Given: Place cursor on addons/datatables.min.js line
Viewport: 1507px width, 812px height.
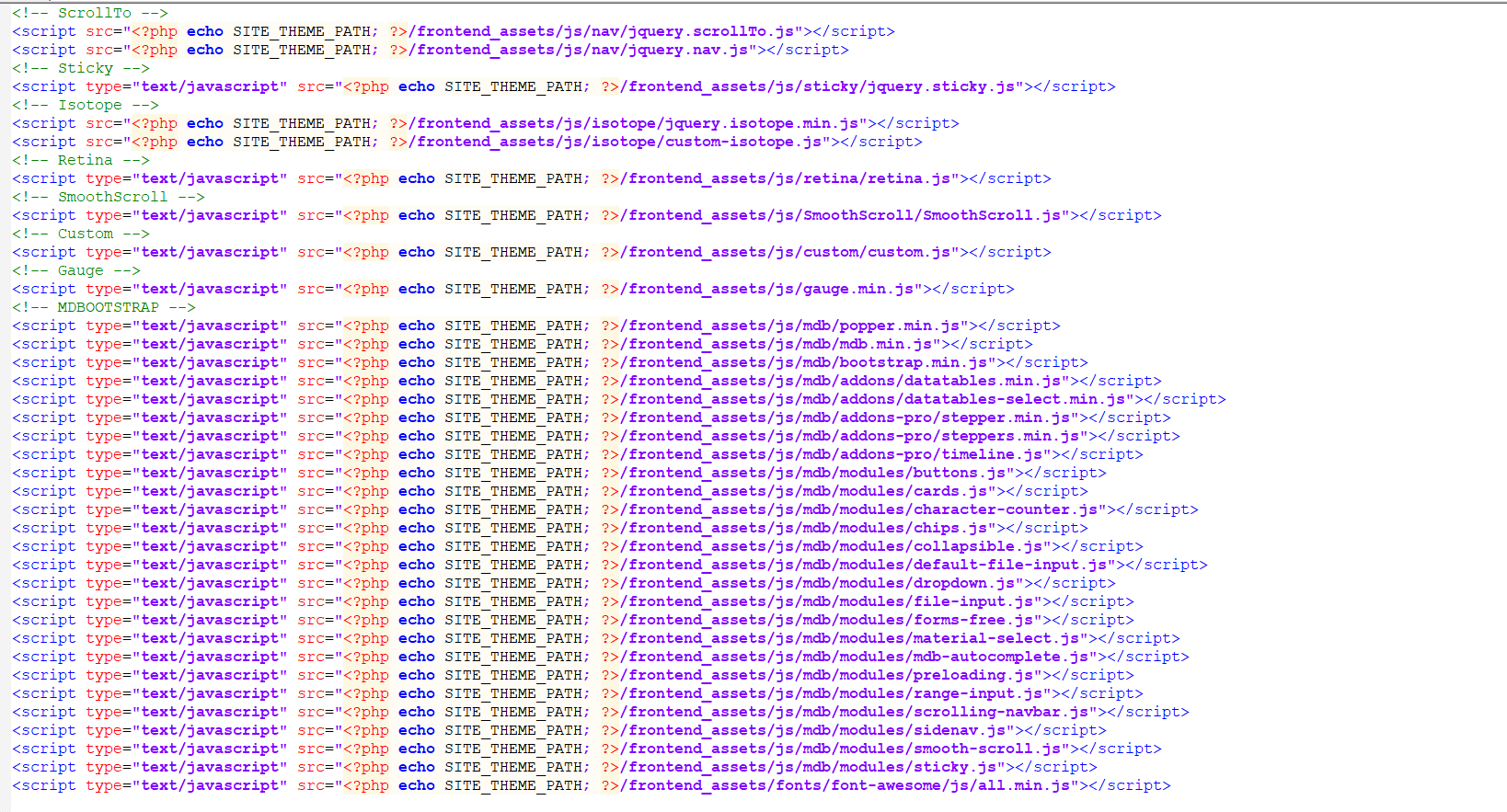Looking at the screenshot, I should click(587, 381).
